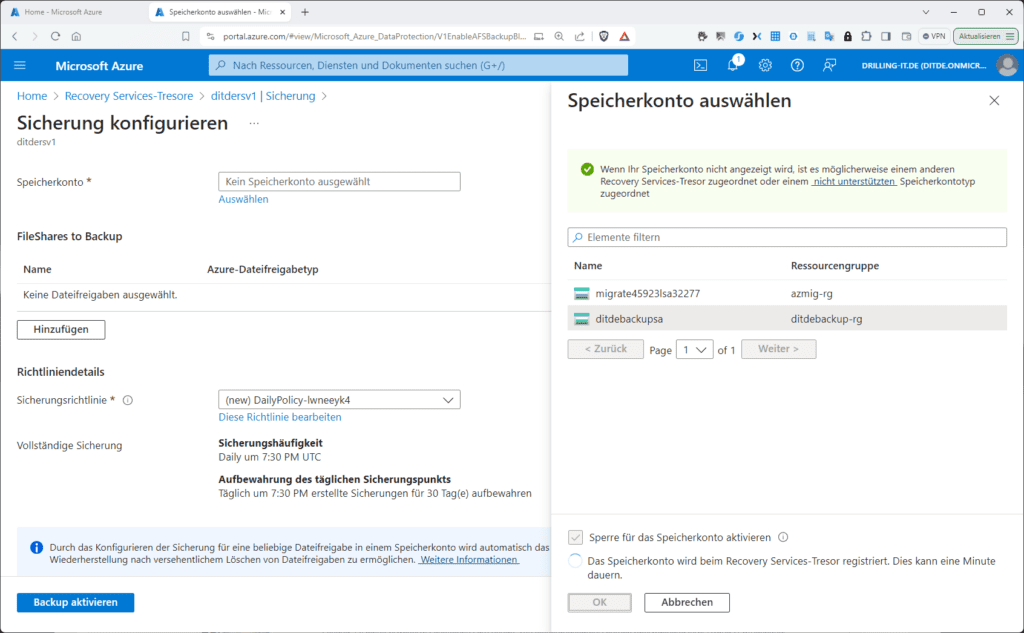Screen dimensions: 1024x633
Task: Click the storage icon of ditdebackupsa
Action: tap(581, 319)
